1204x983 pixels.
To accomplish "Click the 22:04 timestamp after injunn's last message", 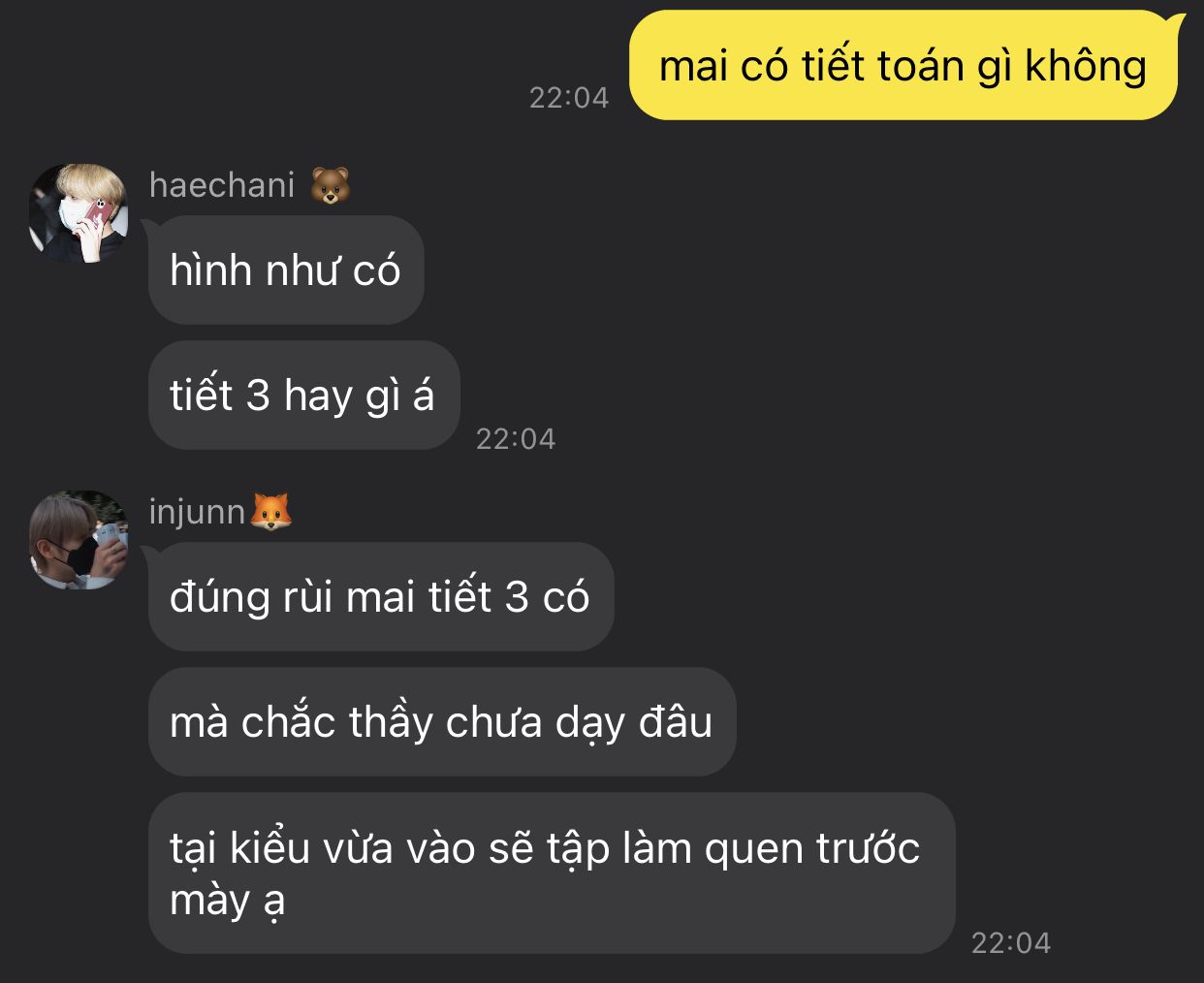I will (1011, 942).
